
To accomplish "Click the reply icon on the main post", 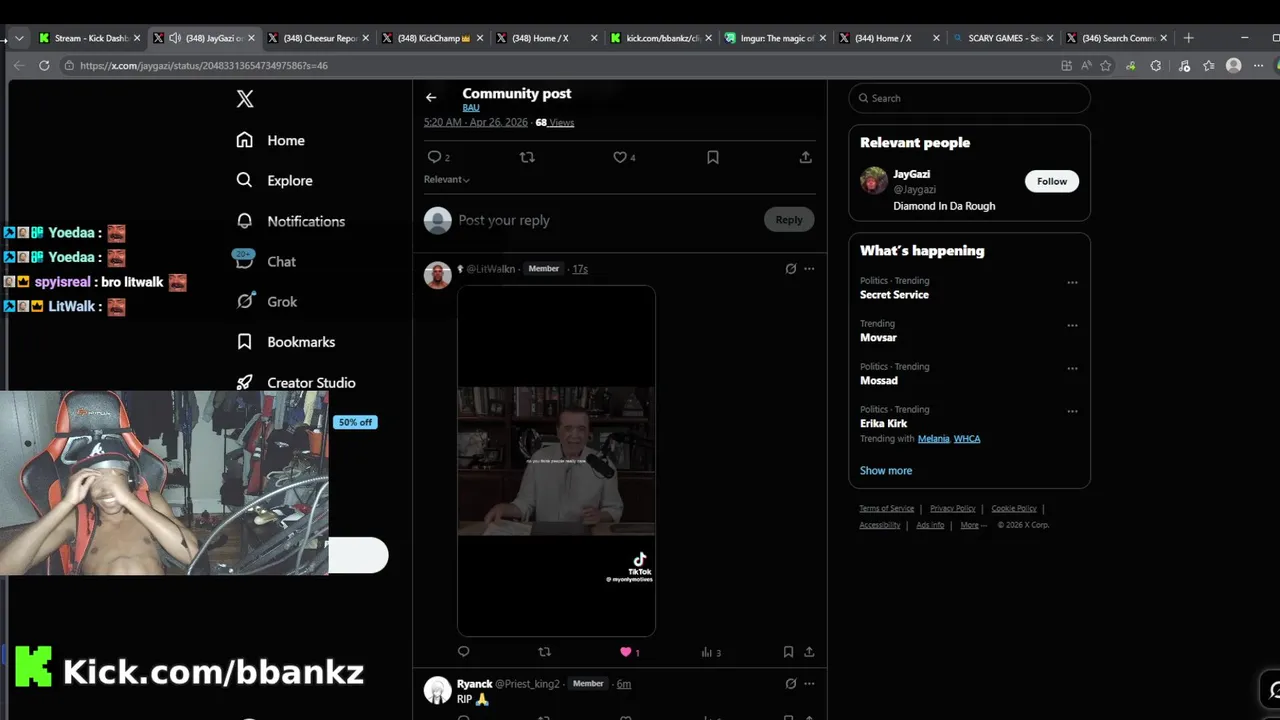I will click(x=434, y=157).
